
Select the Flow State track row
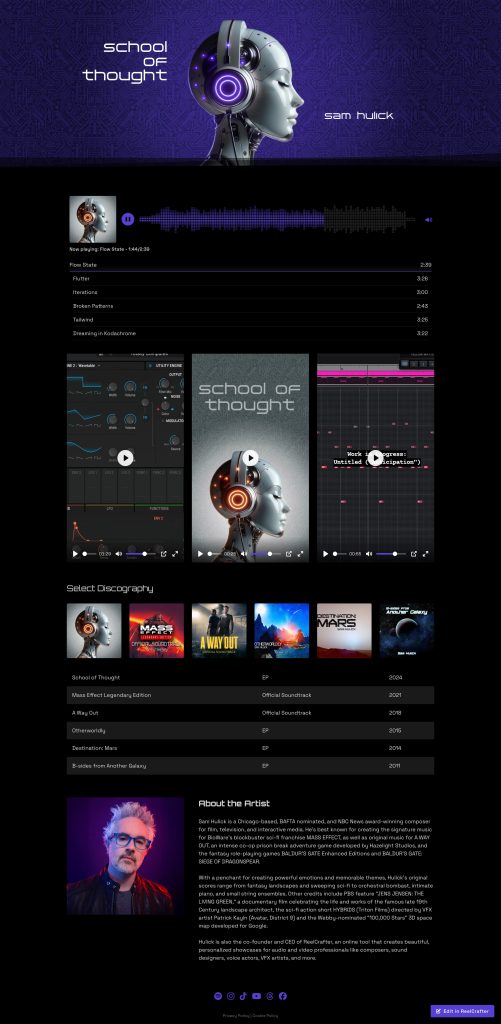251,265
